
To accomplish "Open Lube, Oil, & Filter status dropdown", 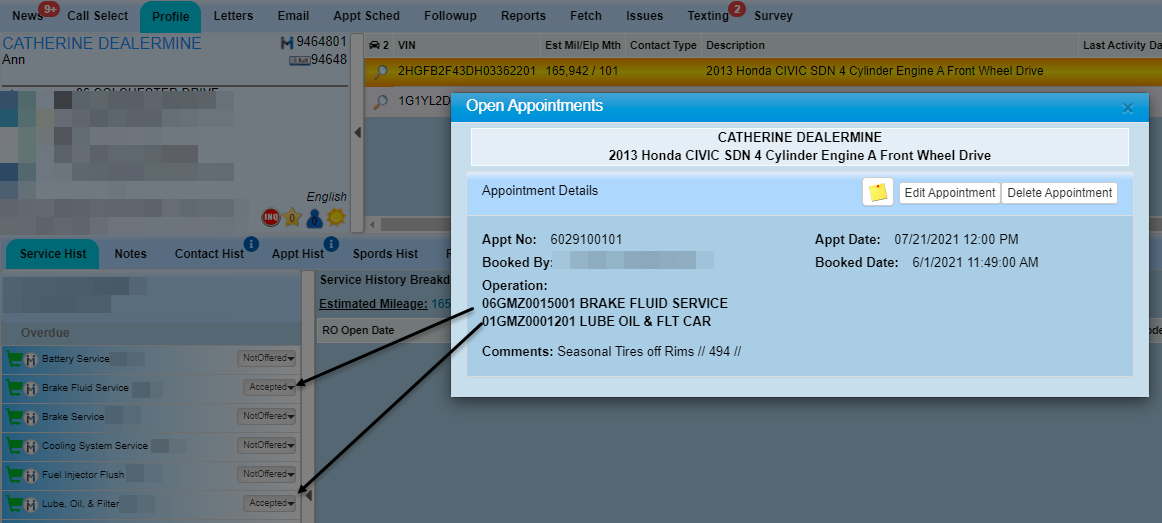I will [271, 504].
